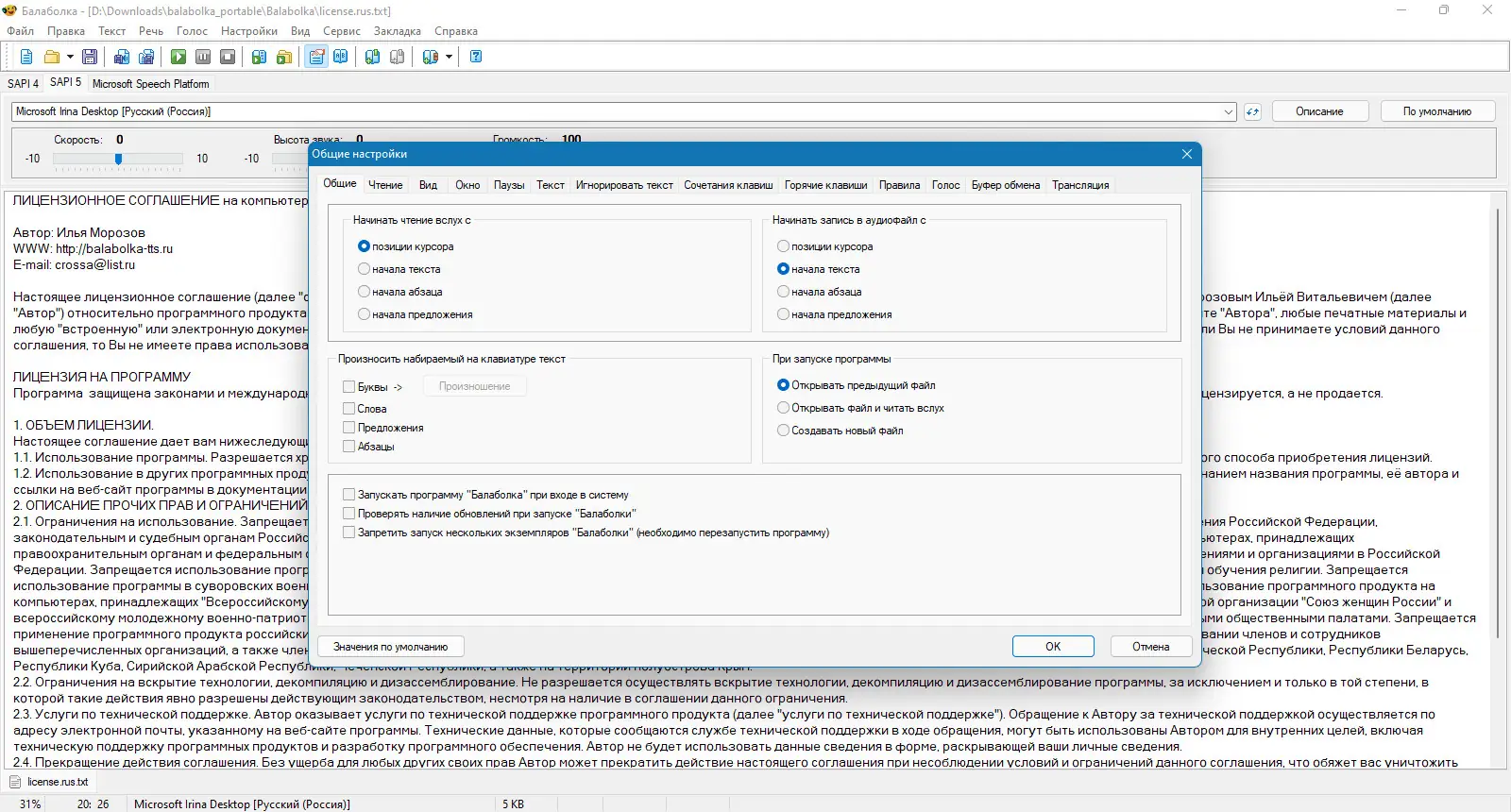This screenshot has height=812, width=1511.
Task: Click the save audio file toolbar icon
Action: coord(122,57)
